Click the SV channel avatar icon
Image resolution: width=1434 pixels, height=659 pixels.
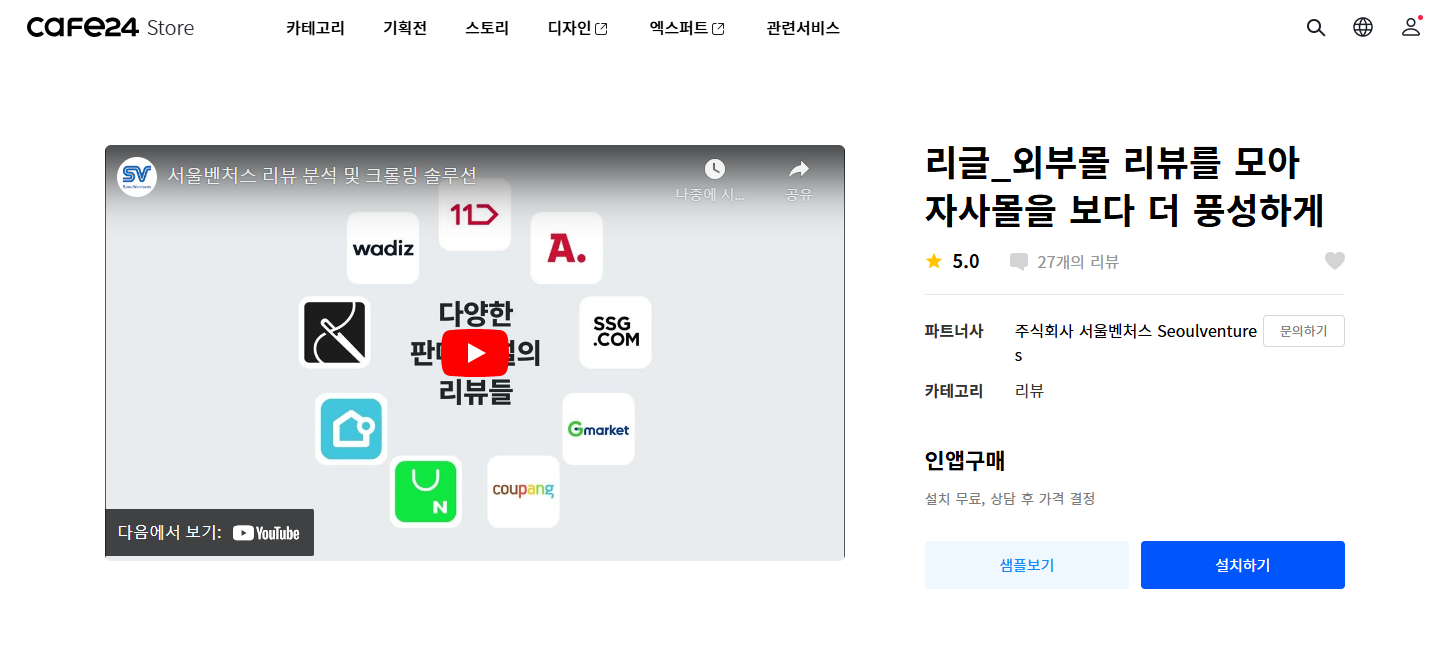[x=137, y=177]
